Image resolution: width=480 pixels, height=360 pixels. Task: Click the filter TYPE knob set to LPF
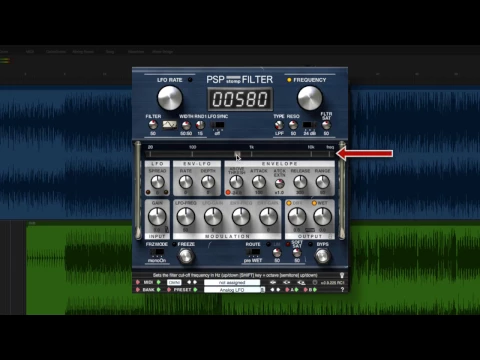point(279,125)
